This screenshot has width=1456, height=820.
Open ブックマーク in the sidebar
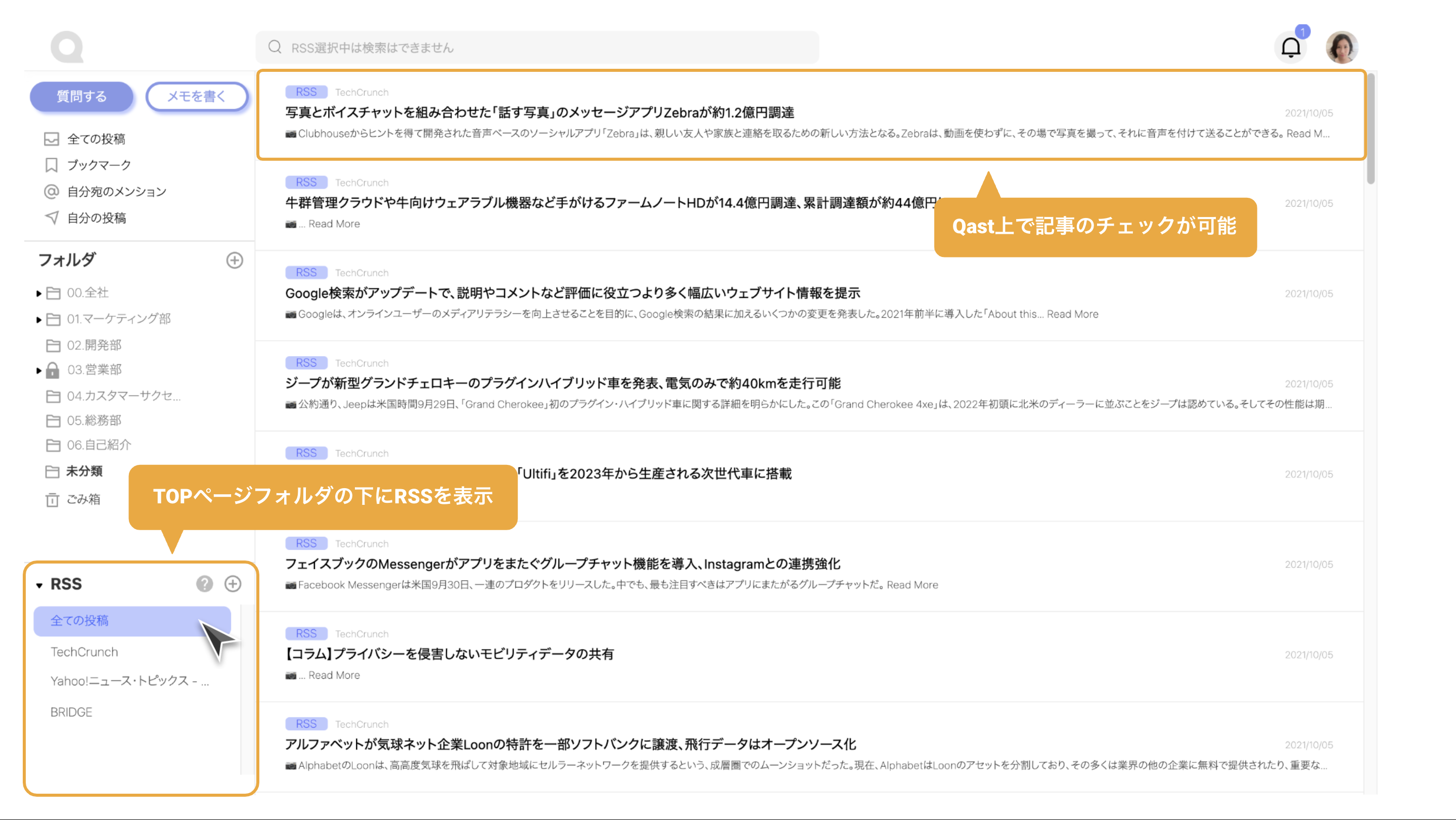coord(99,165)
